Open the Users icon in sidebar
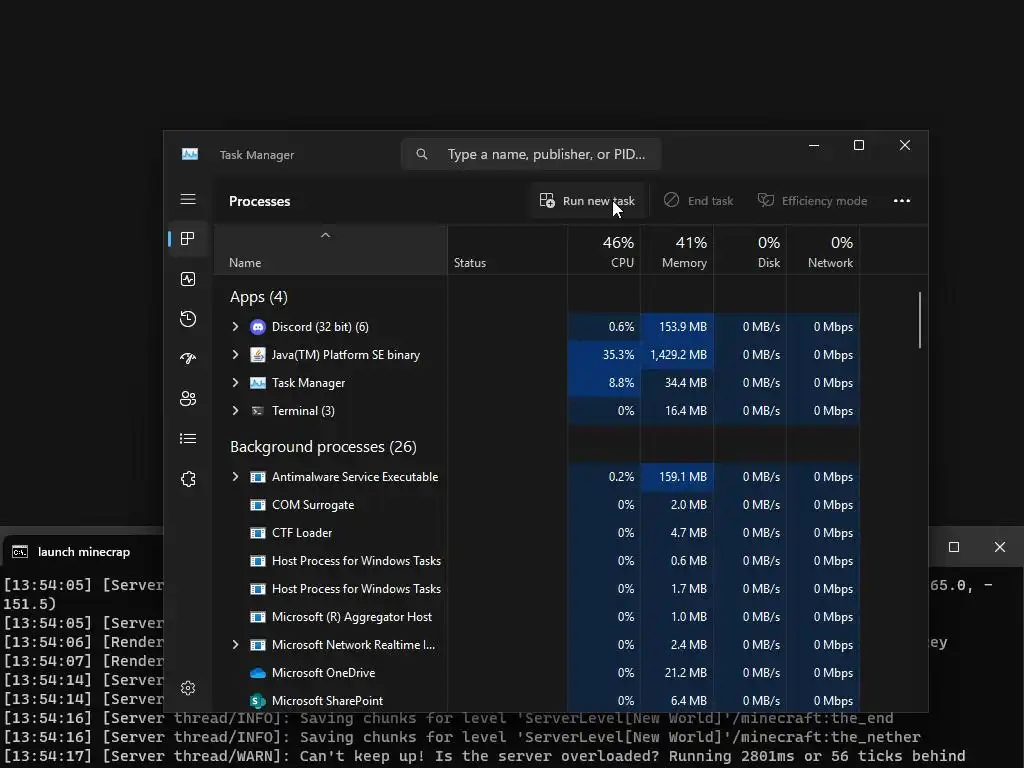The width and height of the screenshot is (1024, 768). click(x=188, y=398)
